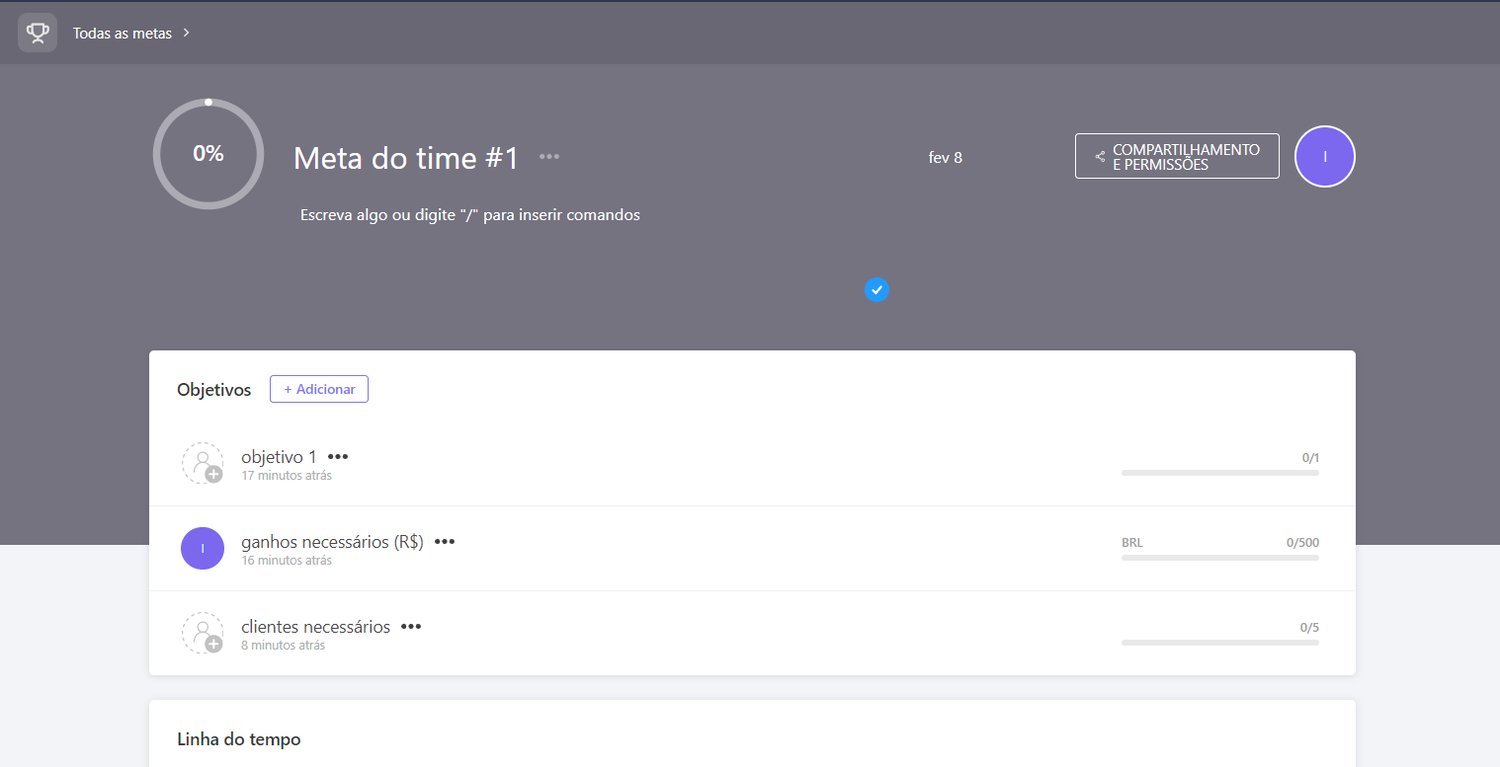Open options menu for 'ganhos necessários (R$)'
The image size is (1500, 767).
tap(445, 542)
